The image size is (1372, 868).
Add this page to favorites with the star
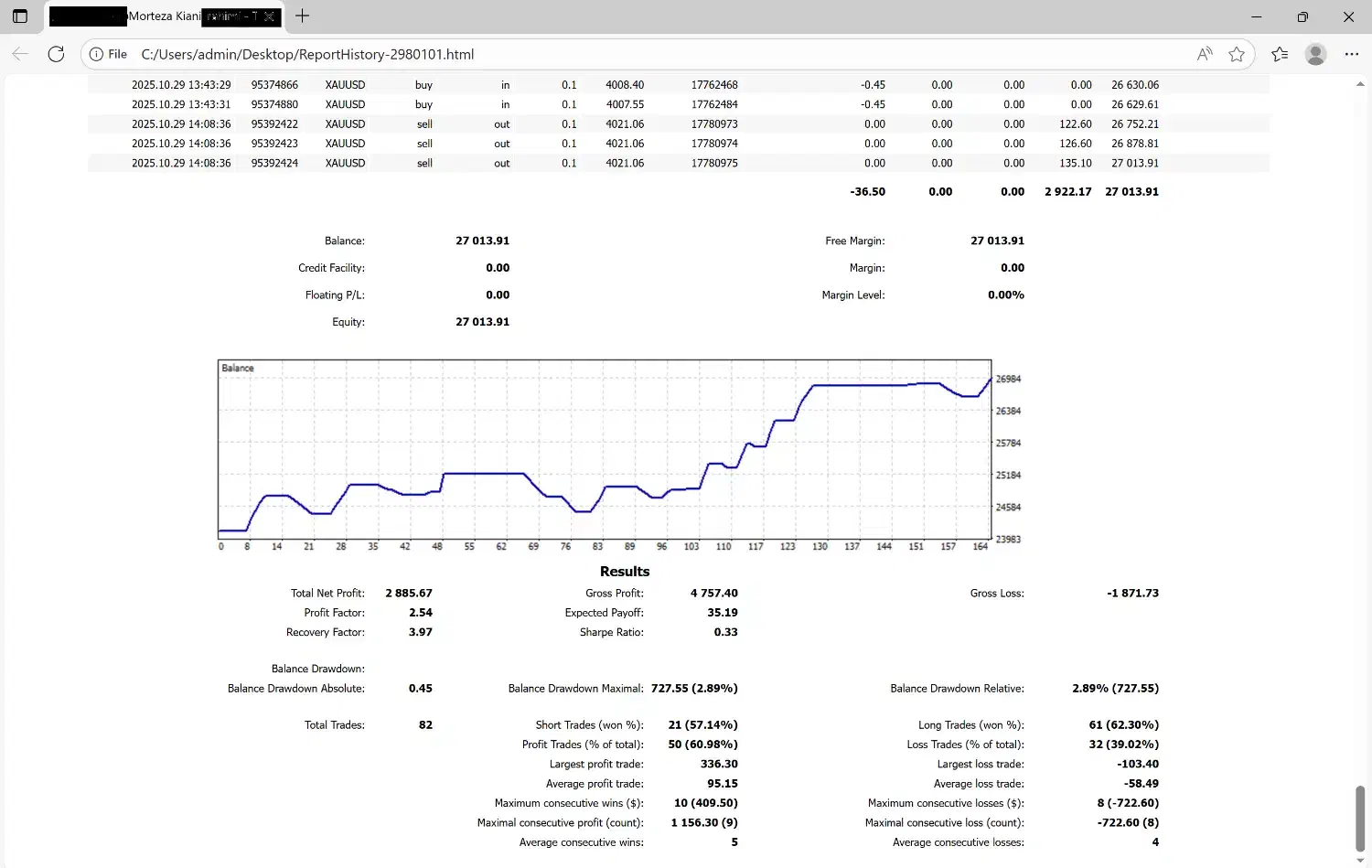tap(1237, 54)
